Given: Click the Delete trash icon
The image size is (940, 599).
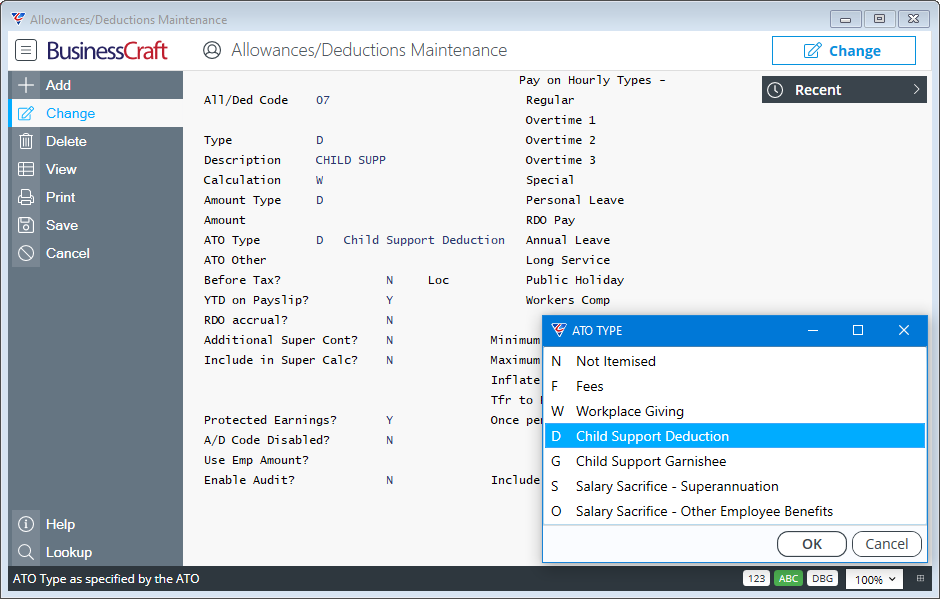Looking at the screenshot, I should pyautogui.click(x=26, y=142).
